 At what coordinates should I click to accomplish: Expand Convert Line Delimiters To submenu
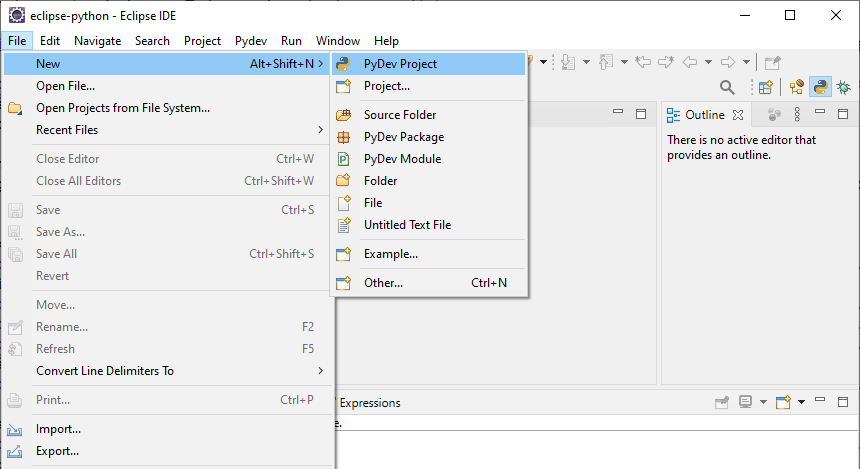point(167,371)
